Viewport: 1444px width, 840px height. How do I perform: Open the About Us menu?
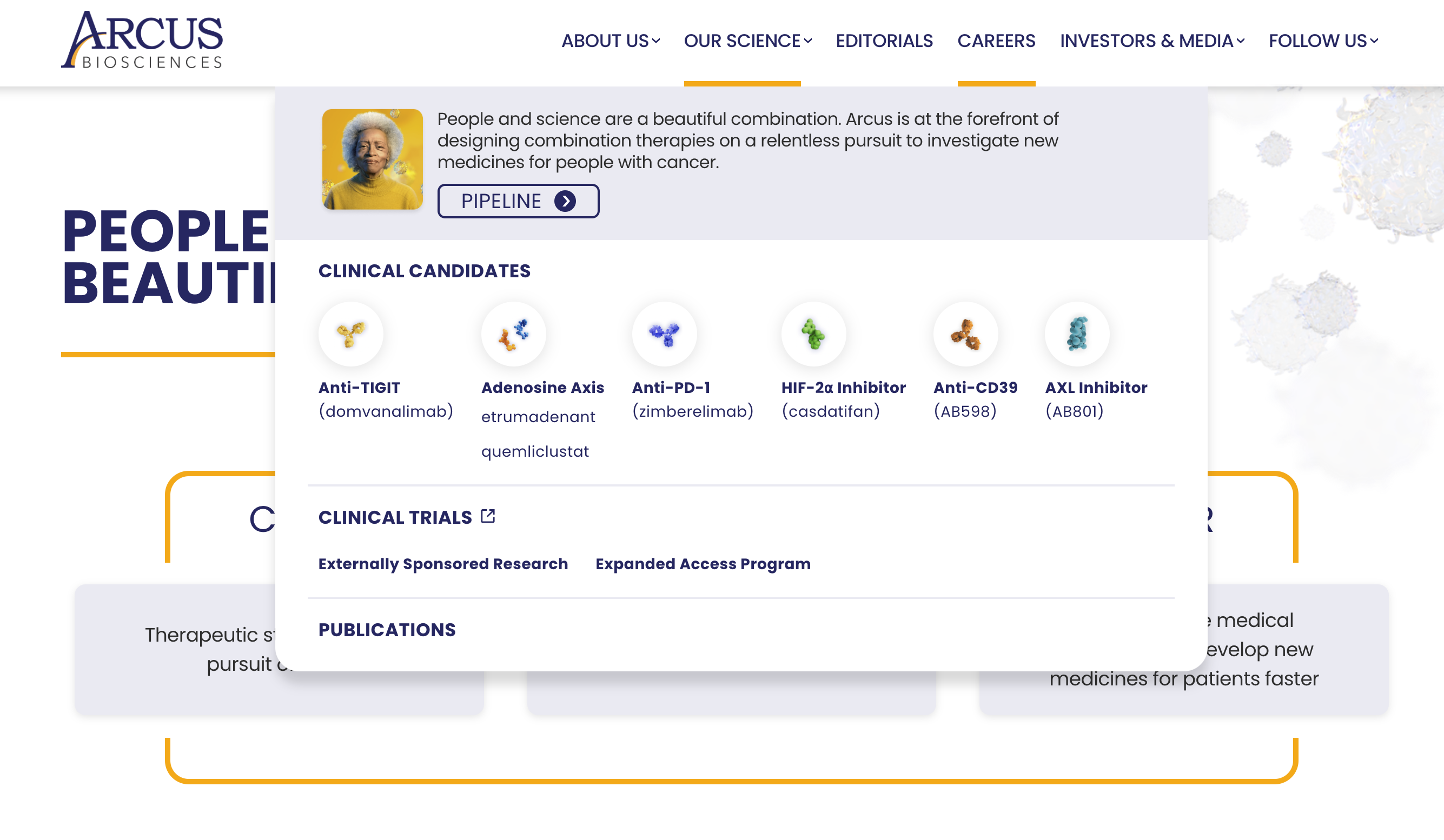605,41
